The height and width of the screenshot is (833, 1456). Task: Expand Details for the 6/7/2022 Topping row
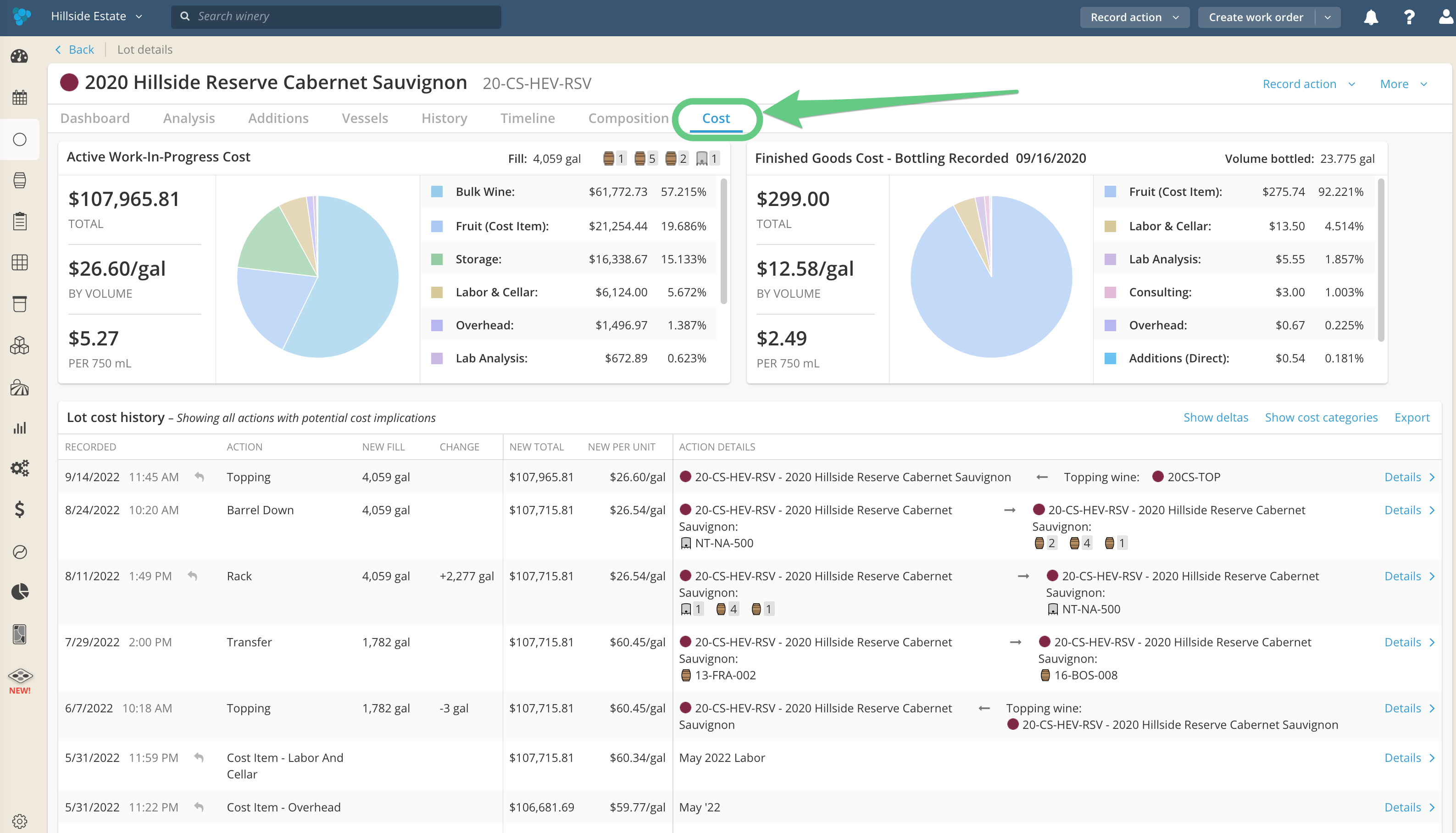point(1410,708)
